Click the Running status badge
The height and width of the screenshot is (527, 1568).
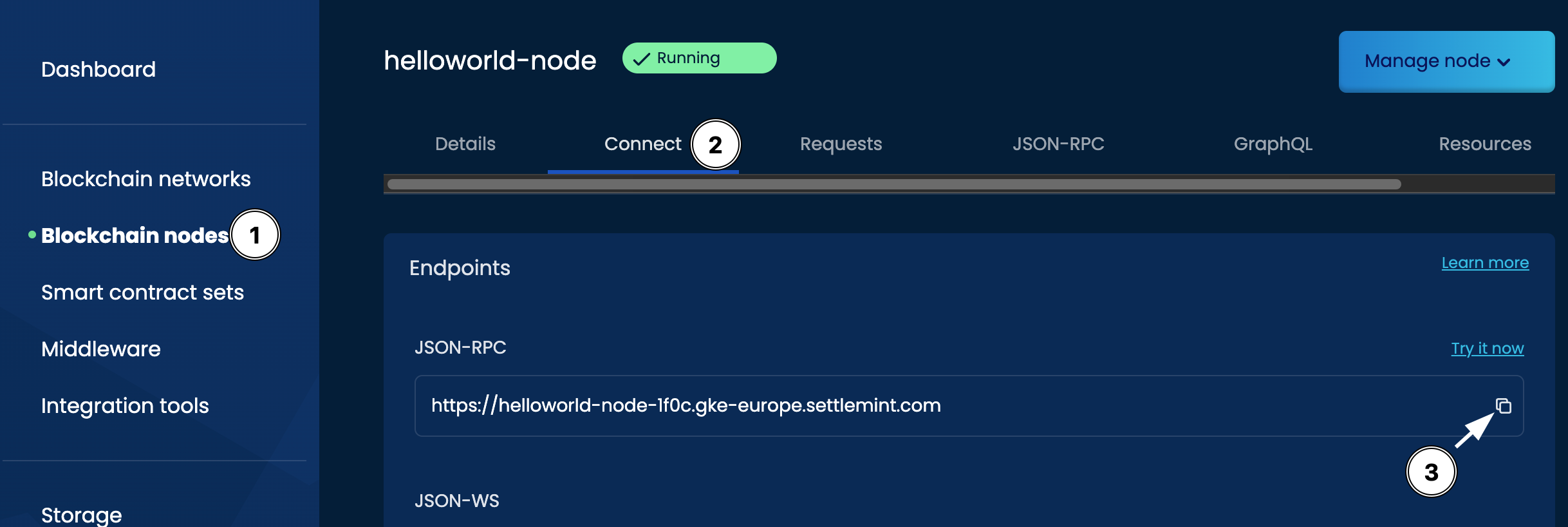coord(699,58)
